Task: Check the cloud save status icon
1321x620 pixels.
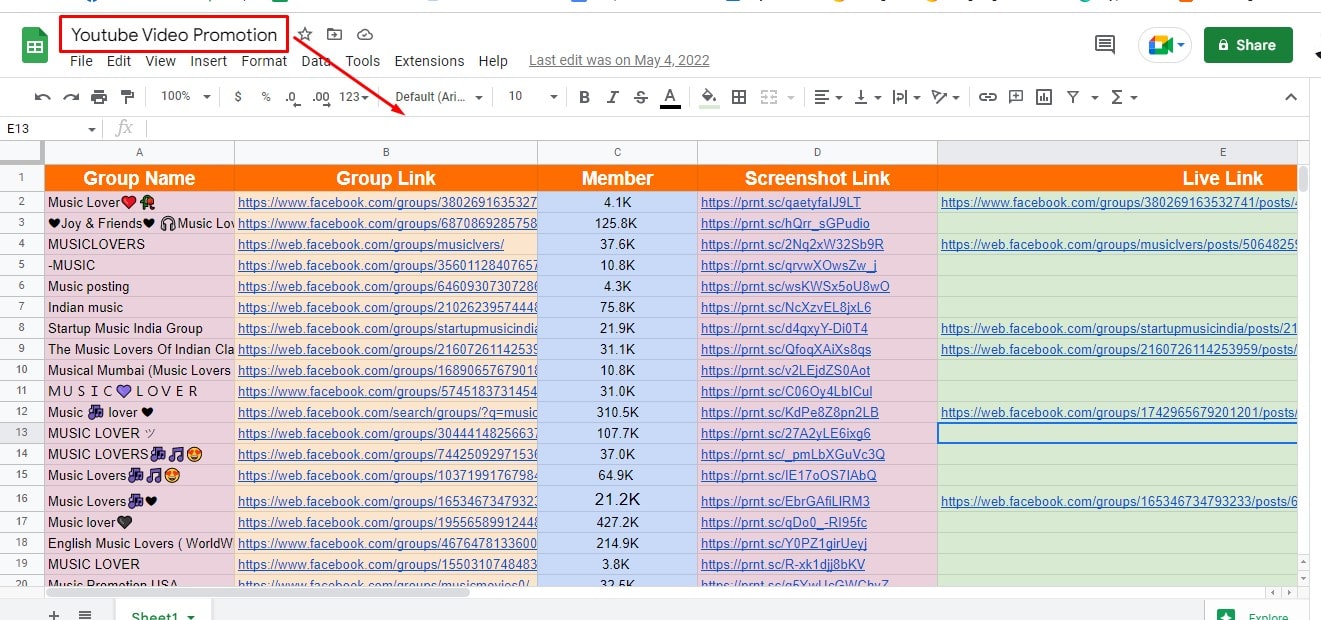Action: coord(364,35)
